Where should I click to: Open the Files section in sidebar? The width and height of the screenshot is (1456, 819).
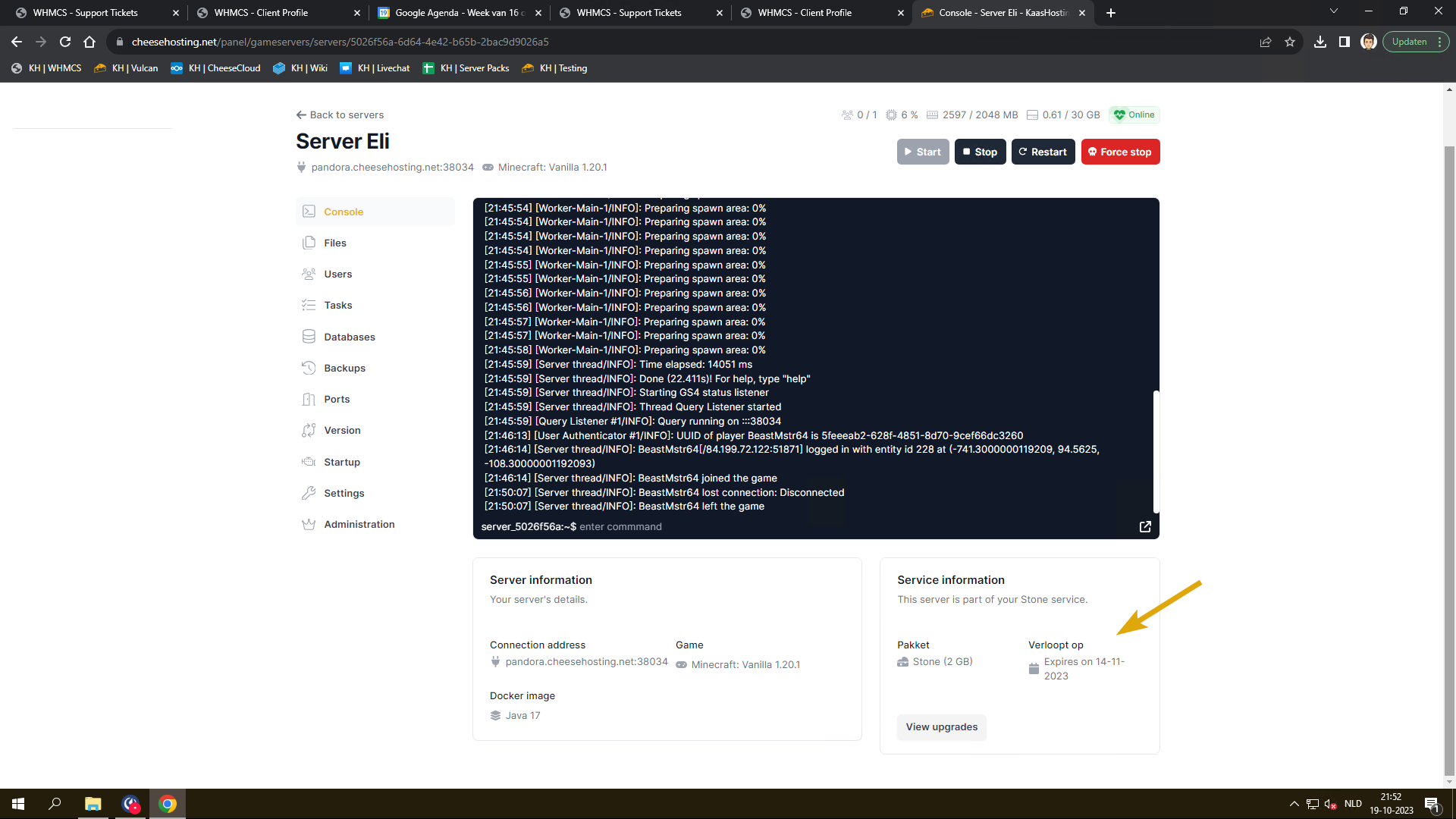(x=334, y=243)
